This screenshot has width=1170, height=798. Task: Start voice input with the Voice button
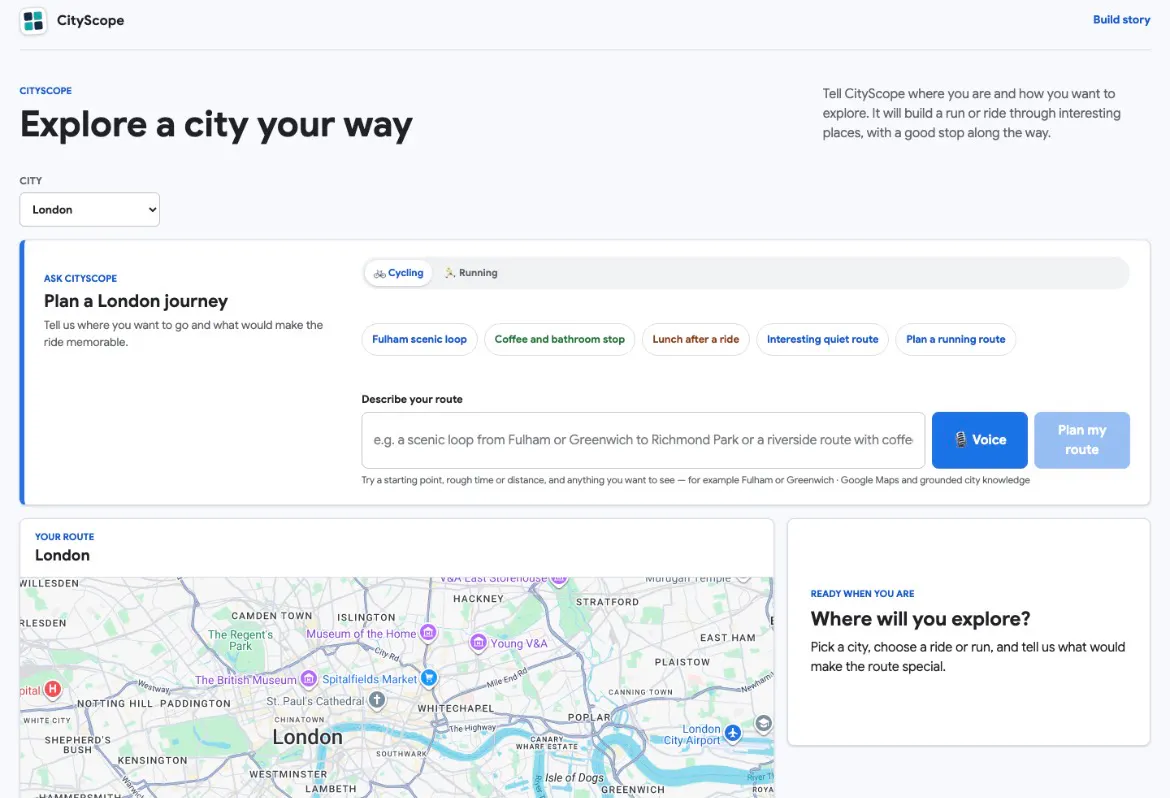tap(980, 440)
